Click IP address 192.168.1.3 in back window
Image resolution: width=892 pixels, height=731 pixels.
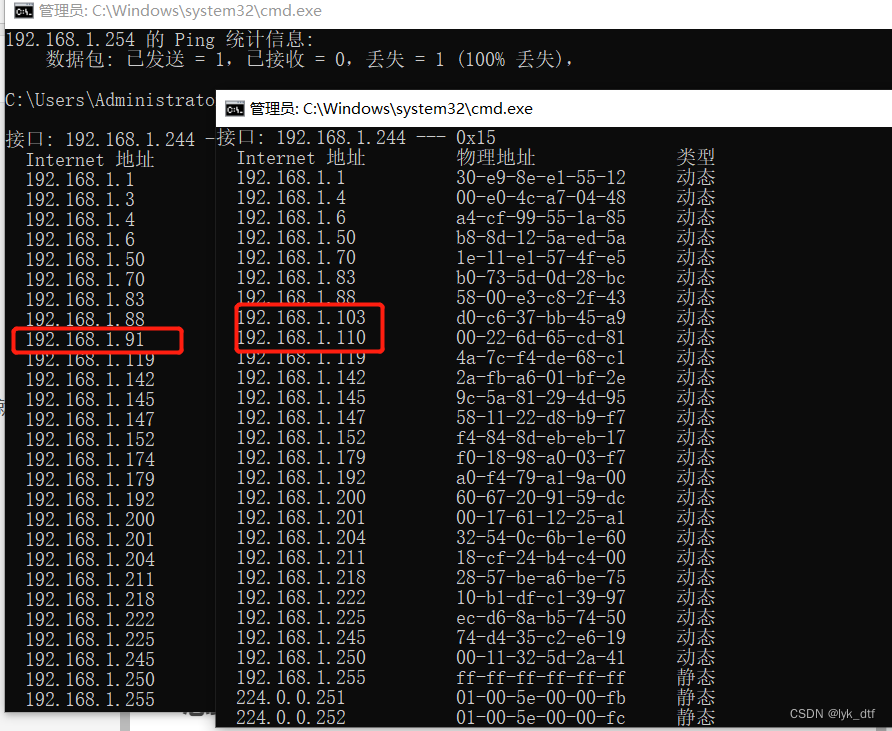80,200
